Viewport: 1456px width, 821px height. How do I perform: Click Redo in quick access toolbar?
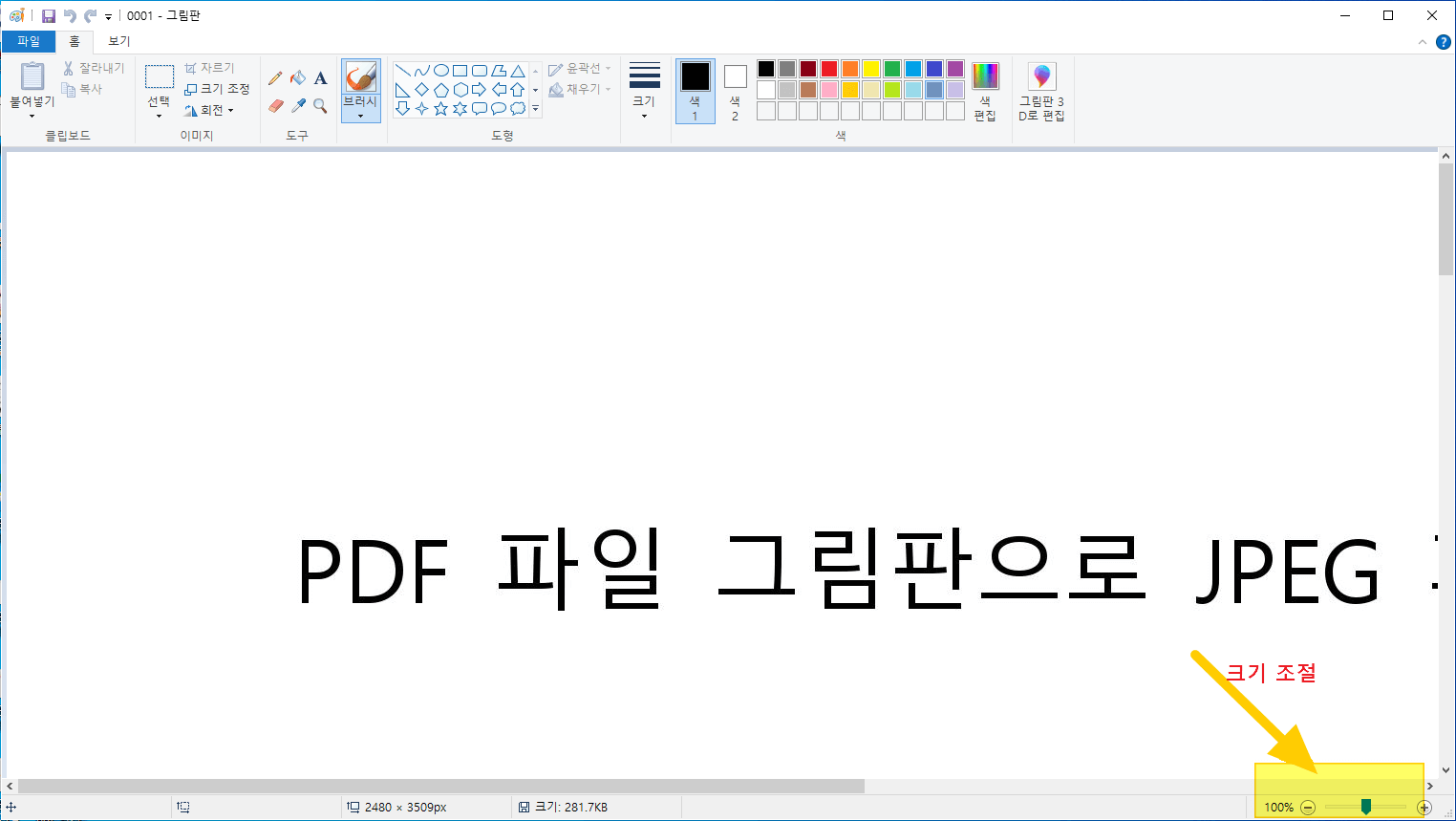[x=90, y=16]
